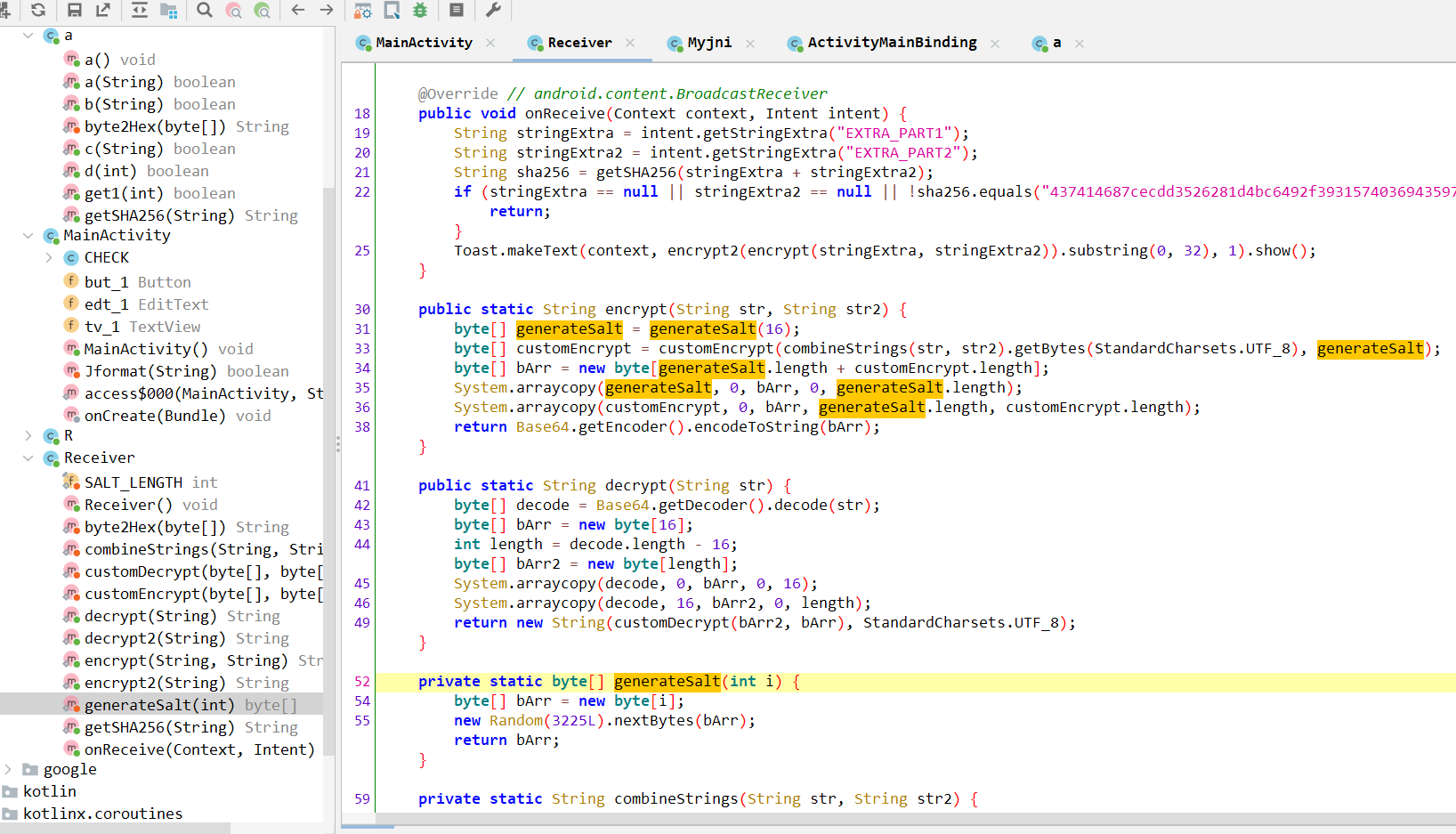Click the export project arrow icon

tap(103, 10)
